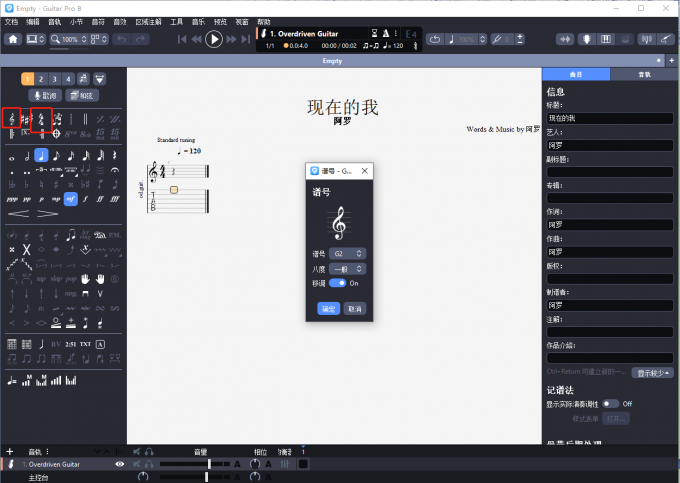This screenshot has height=483, width=680.
Task: Switch to the 音轨 (Track) inspector tab
Action: [x=644, y=74]
